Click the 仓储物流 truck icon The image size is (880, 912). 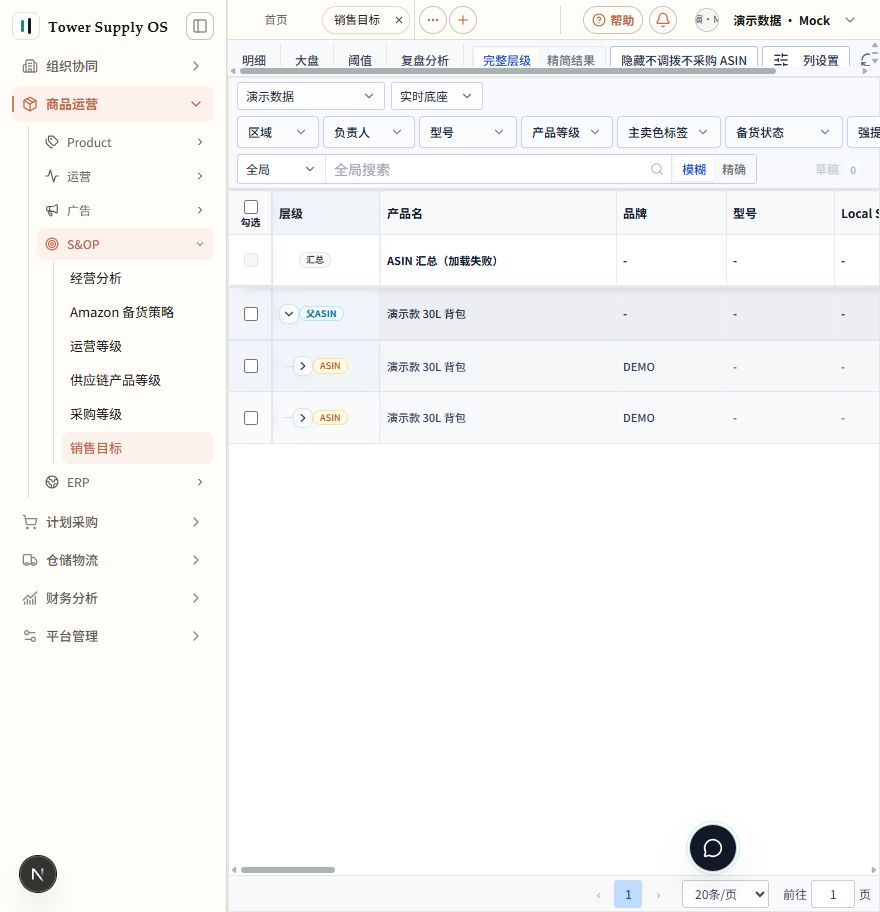(30, 560)
